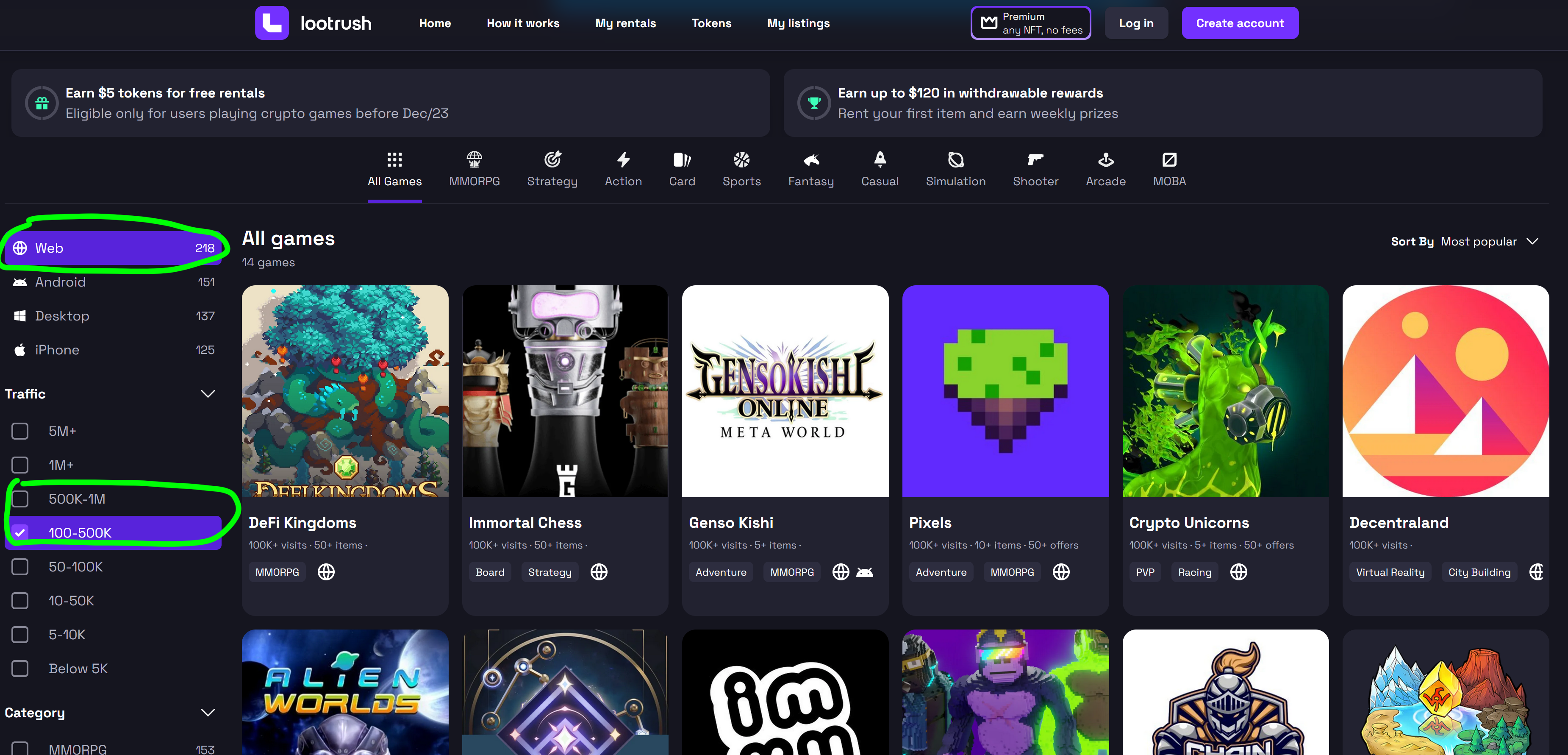Open the MOBA category icon
The image size is (1568, 755).
point(1169,159)
